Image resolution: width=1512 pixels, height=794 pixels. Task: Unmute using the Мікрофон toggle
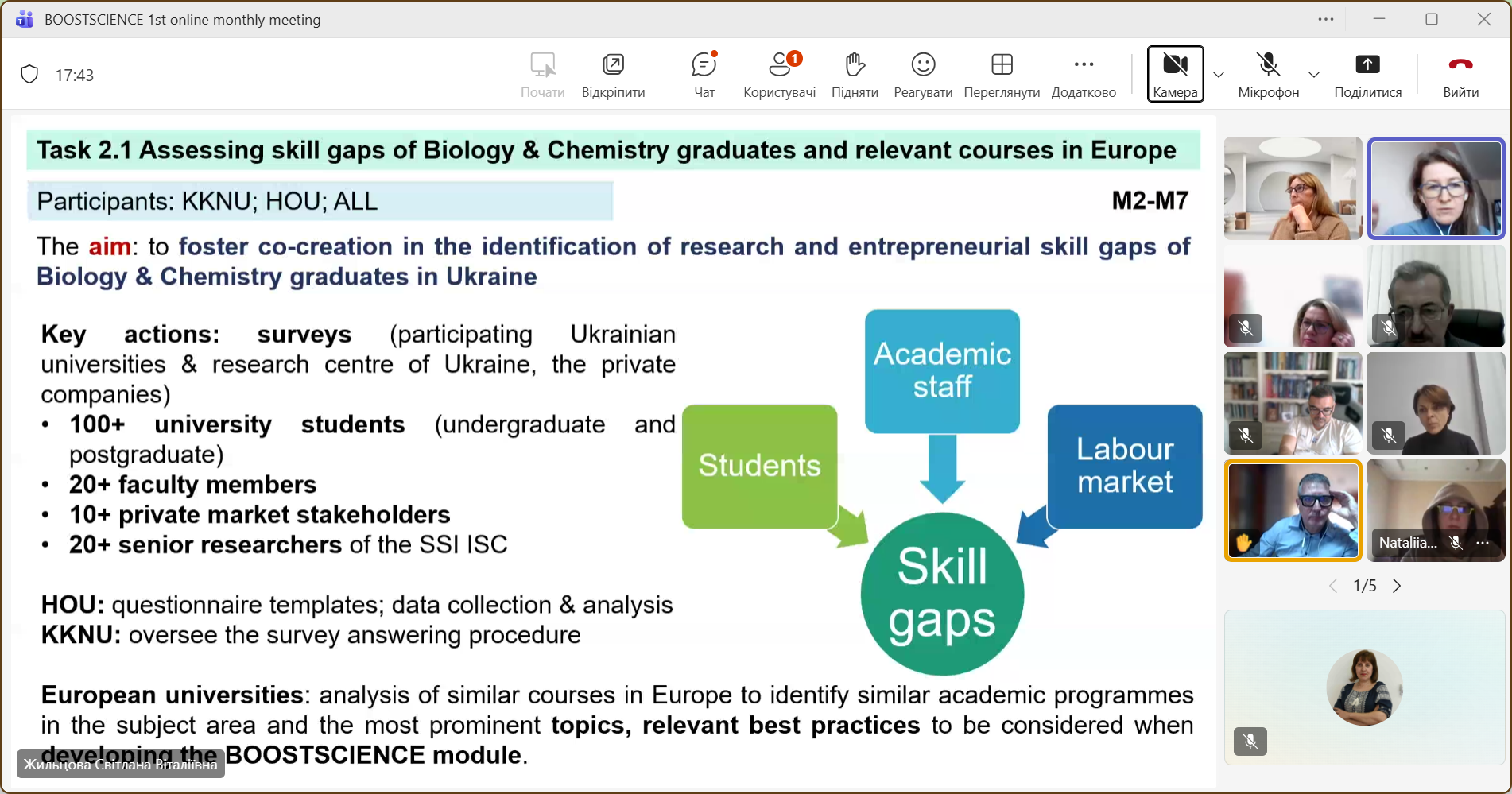pyautogui.click(x=1268, y=75)
